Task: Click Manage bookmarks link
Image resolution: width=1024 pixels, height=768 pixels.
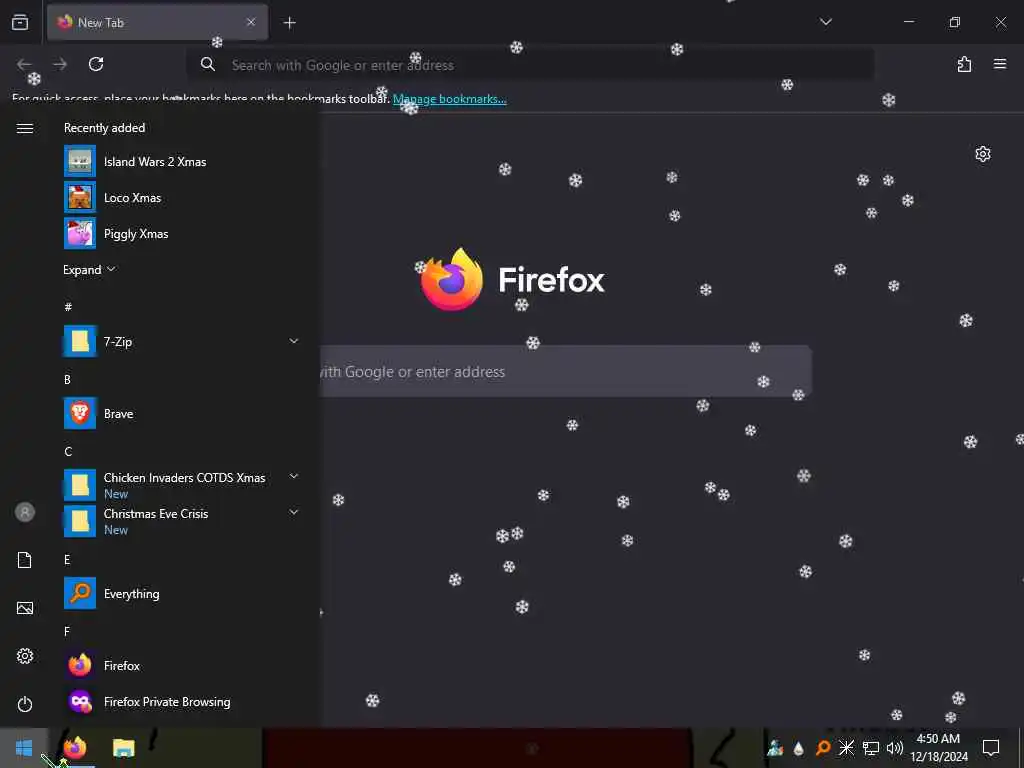Action: click(449, 99)
